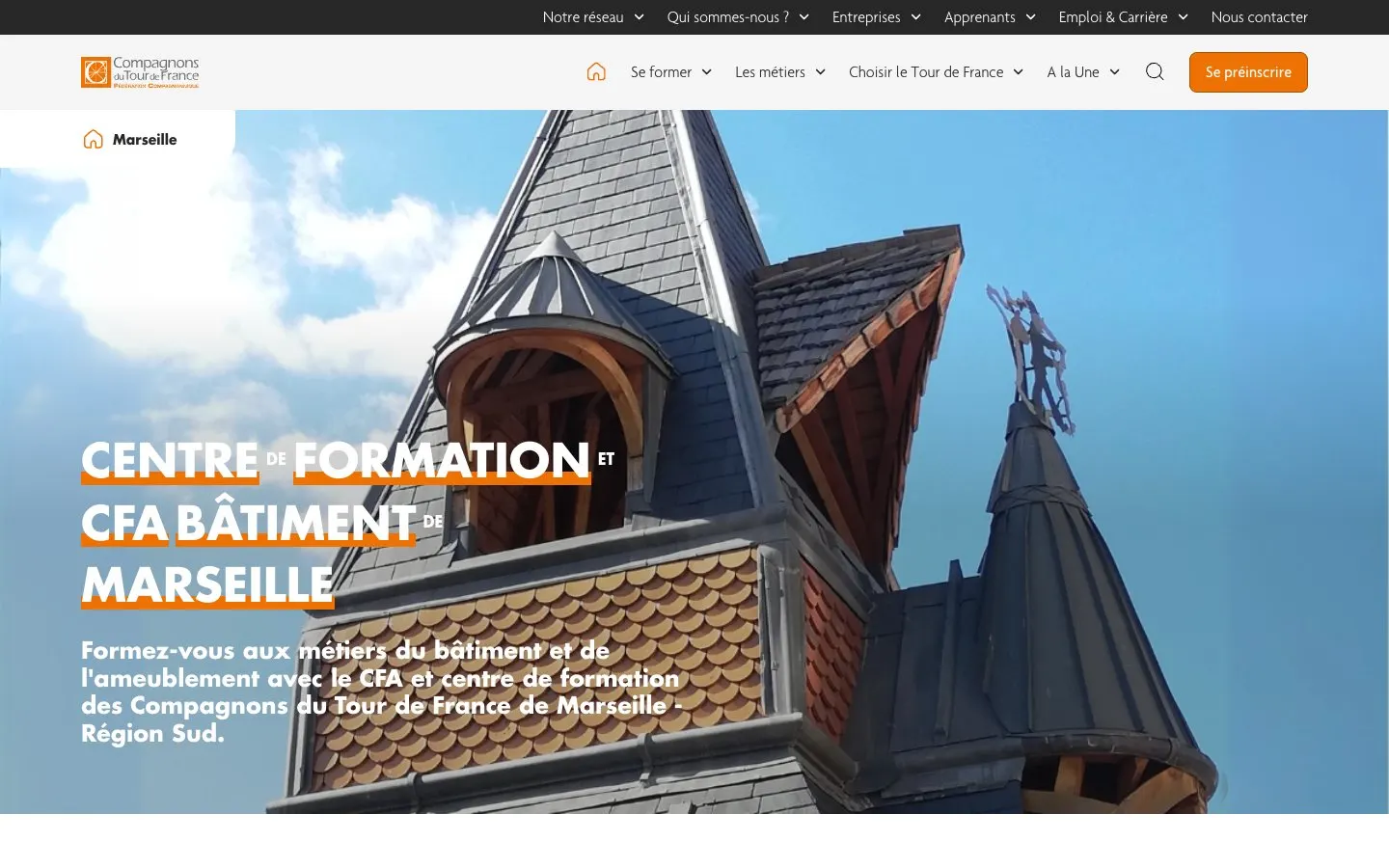Open the Entreprises menu

click(866, 17)
